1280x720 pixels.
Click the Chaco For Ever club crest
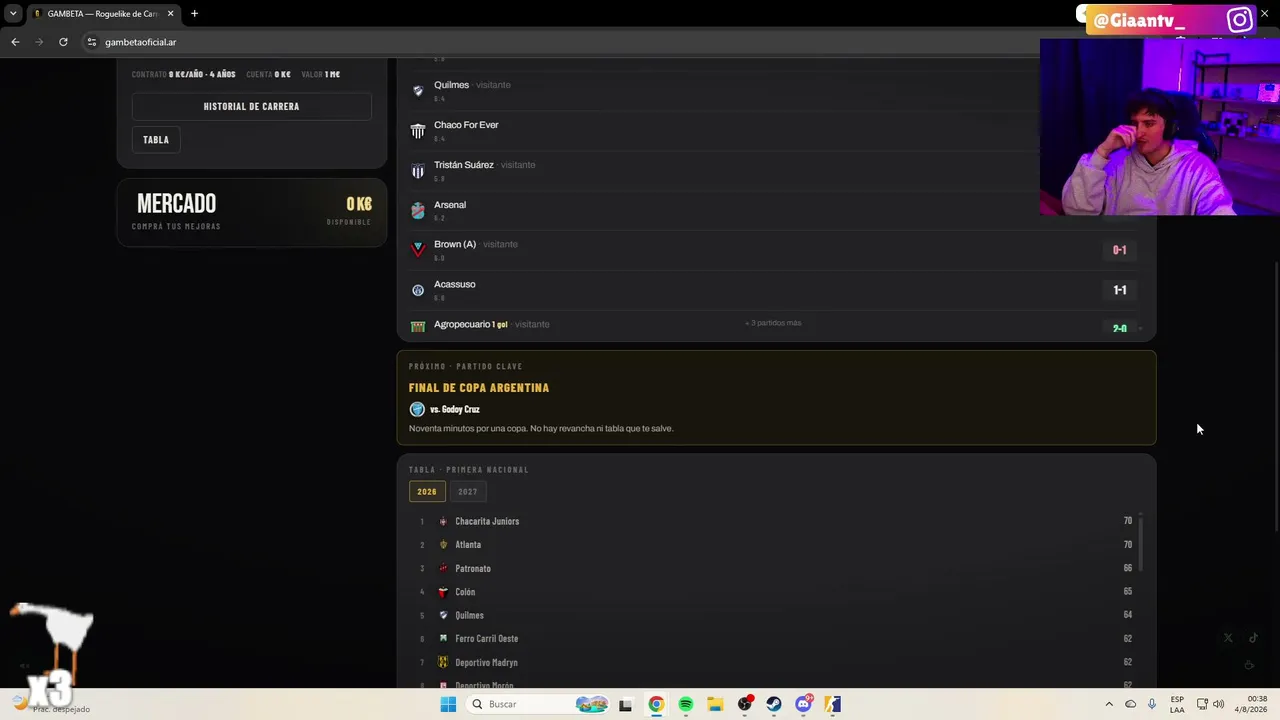tap(418, 131)
